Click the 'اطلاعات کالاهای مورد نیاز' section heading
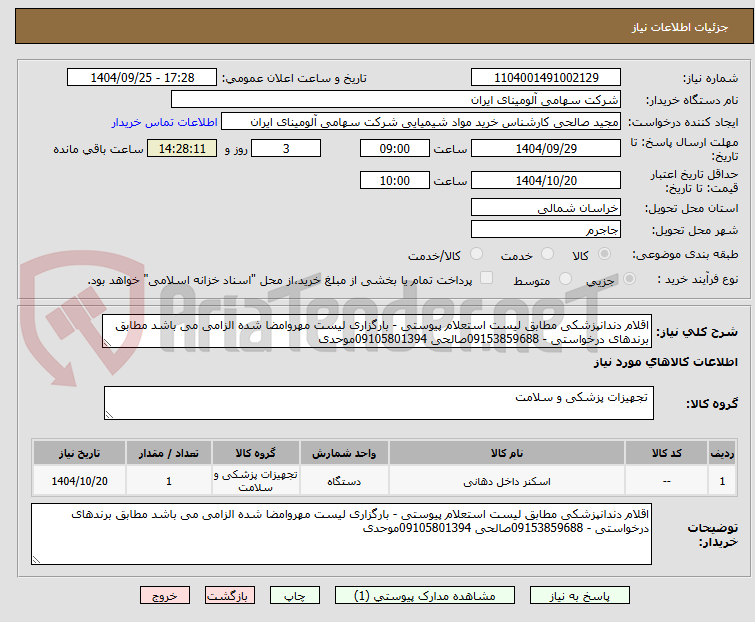The width and height of the screenshot is (755, 622). coord(665,362)
